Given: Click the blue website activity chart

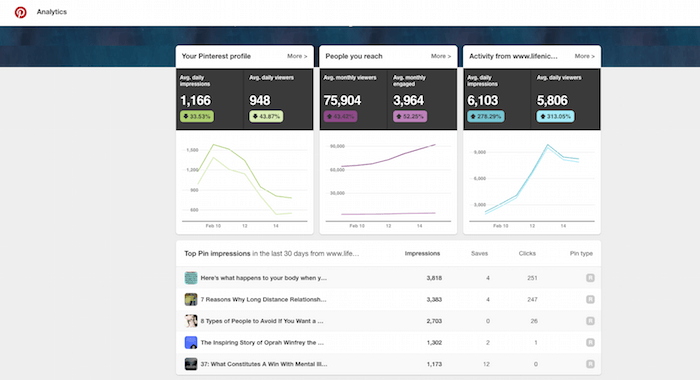Looking at the screenshot, I should tap(532, 182).
